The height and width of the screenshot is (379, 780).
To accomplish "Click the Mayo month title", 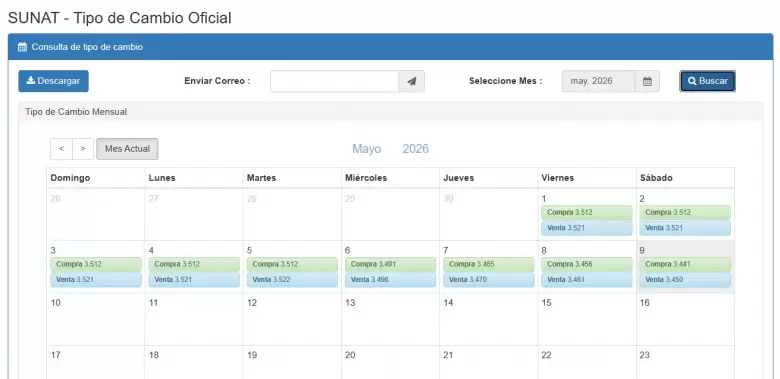I will (367, 149).
